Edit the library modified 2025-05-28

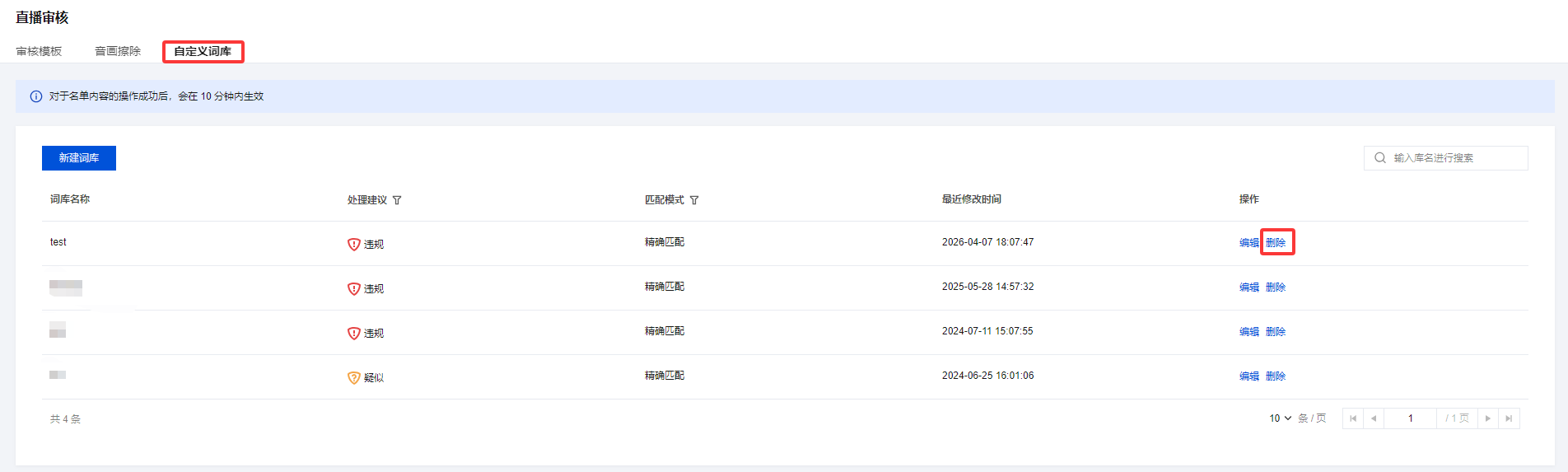(x=1249, y=287)
